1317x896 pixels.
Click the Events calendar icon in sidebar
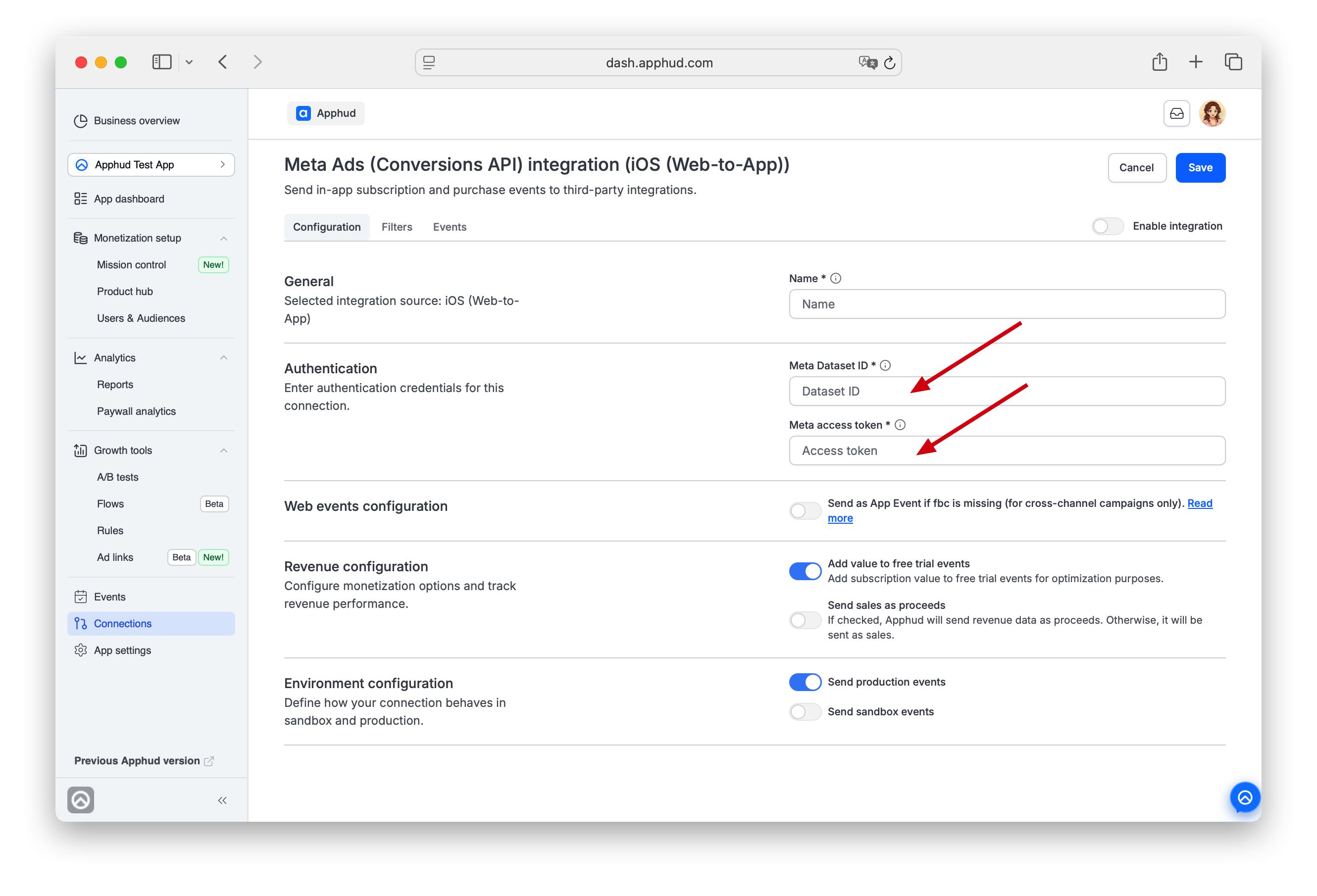[x=81, y=597]
